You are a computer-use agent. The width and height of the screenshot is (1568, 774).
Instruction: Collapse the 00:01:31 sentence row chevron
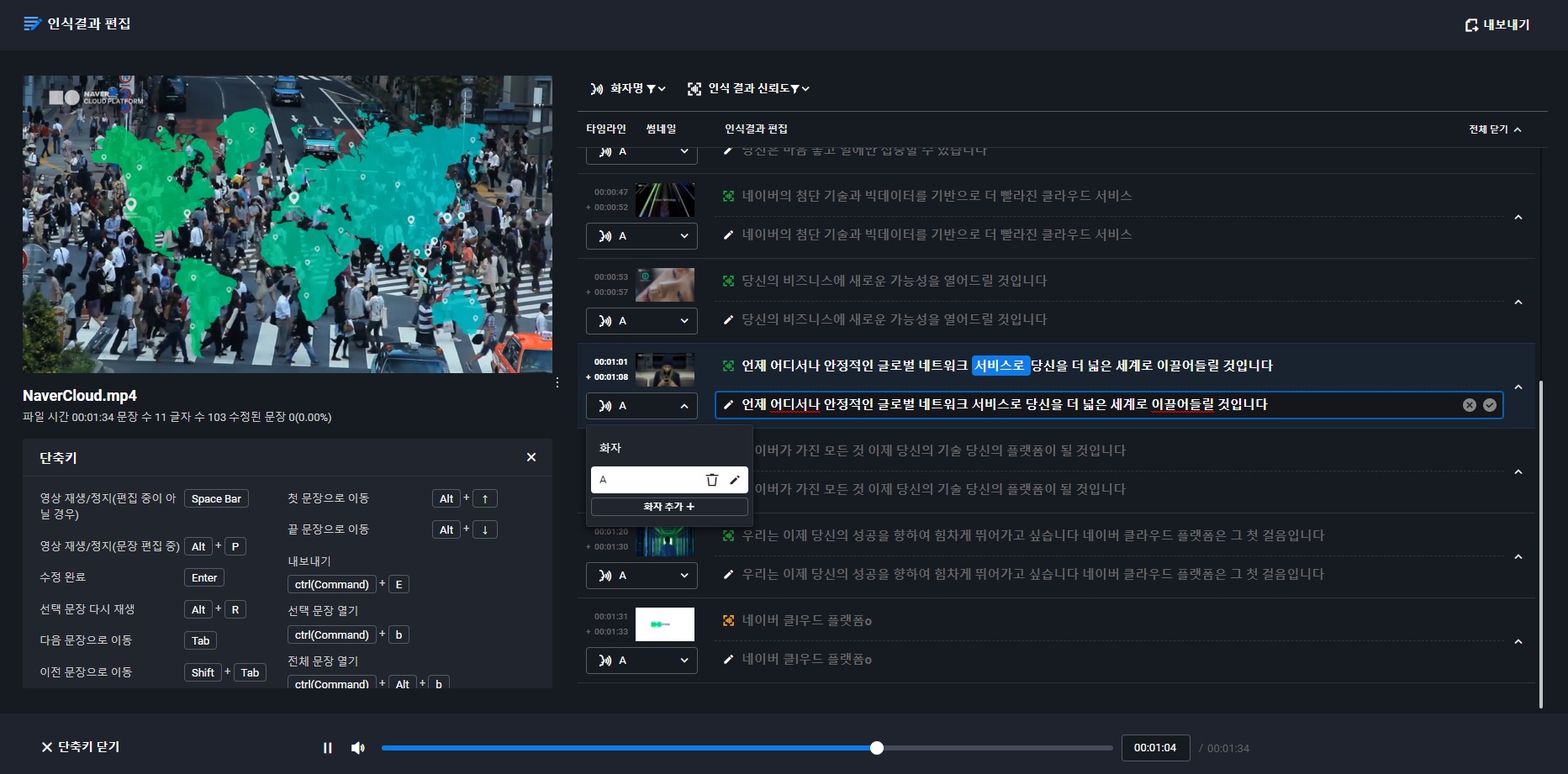1518,642
